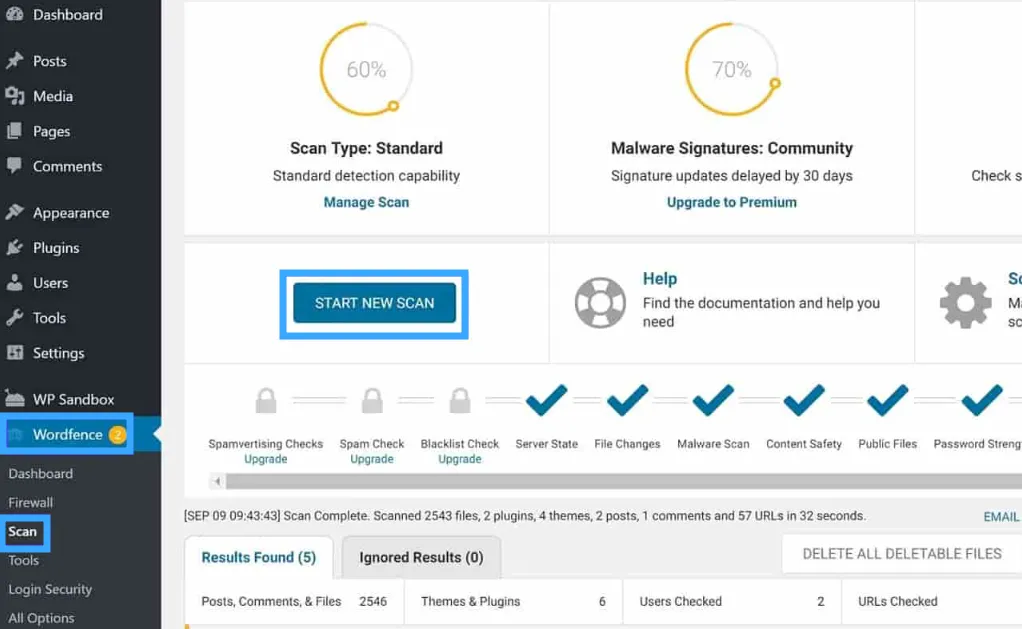1022x629 pixels.
Task: Switch to the Ignored Results tab
Action: pyautogui.click(x=421, y=557)
